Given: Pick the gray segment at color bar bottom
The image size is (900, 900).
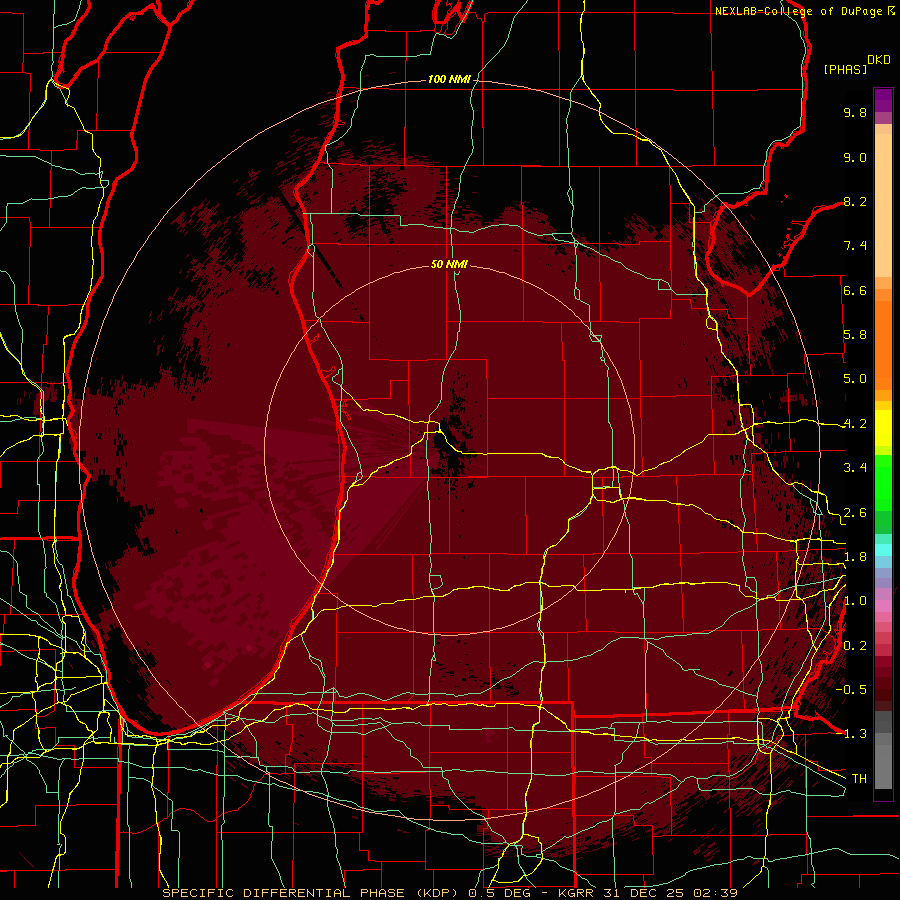Looking at the screenshot, I should [883, 766].
